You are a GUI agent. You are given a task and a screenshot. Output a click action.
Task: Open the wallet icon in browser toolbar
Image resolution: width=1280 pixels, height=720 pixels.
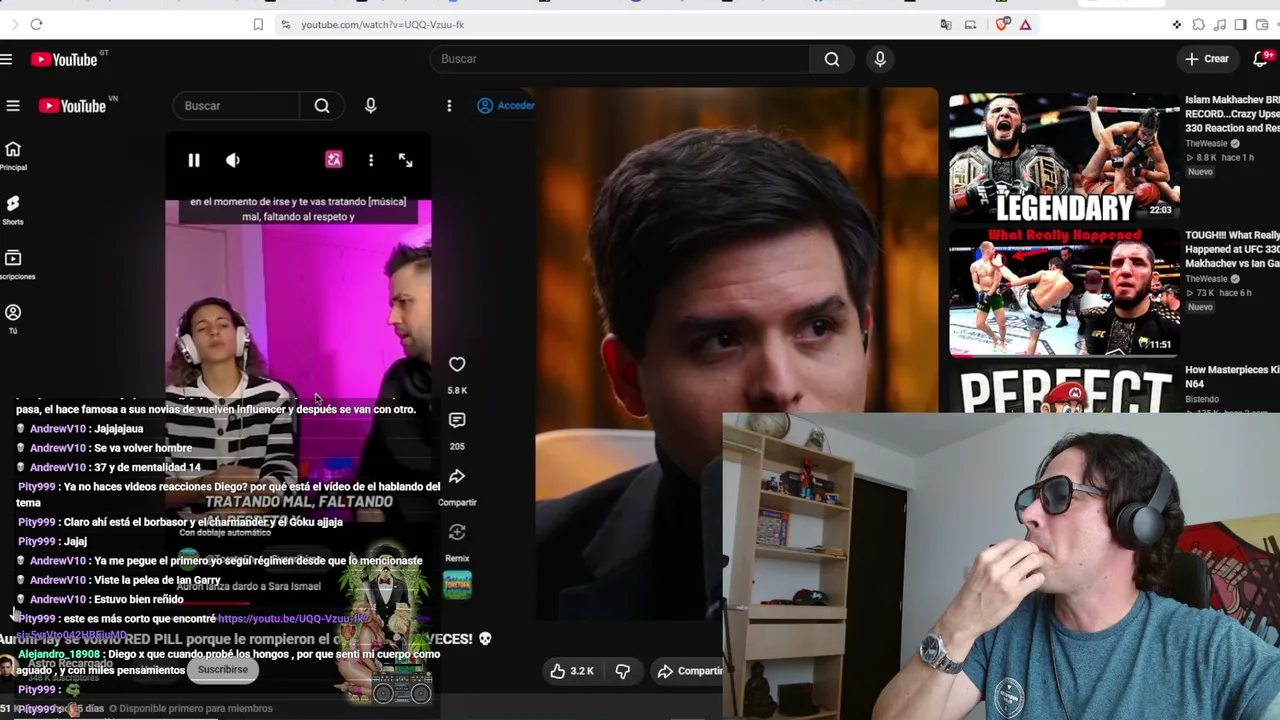click(x=1262, y=24)
